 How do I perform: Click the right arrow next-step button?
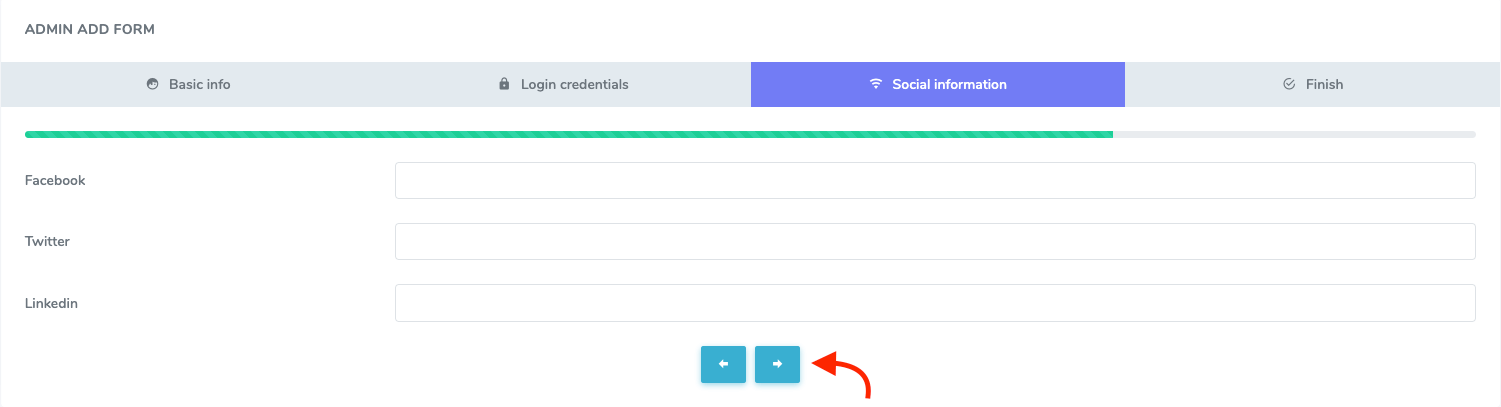pos(777,364)
